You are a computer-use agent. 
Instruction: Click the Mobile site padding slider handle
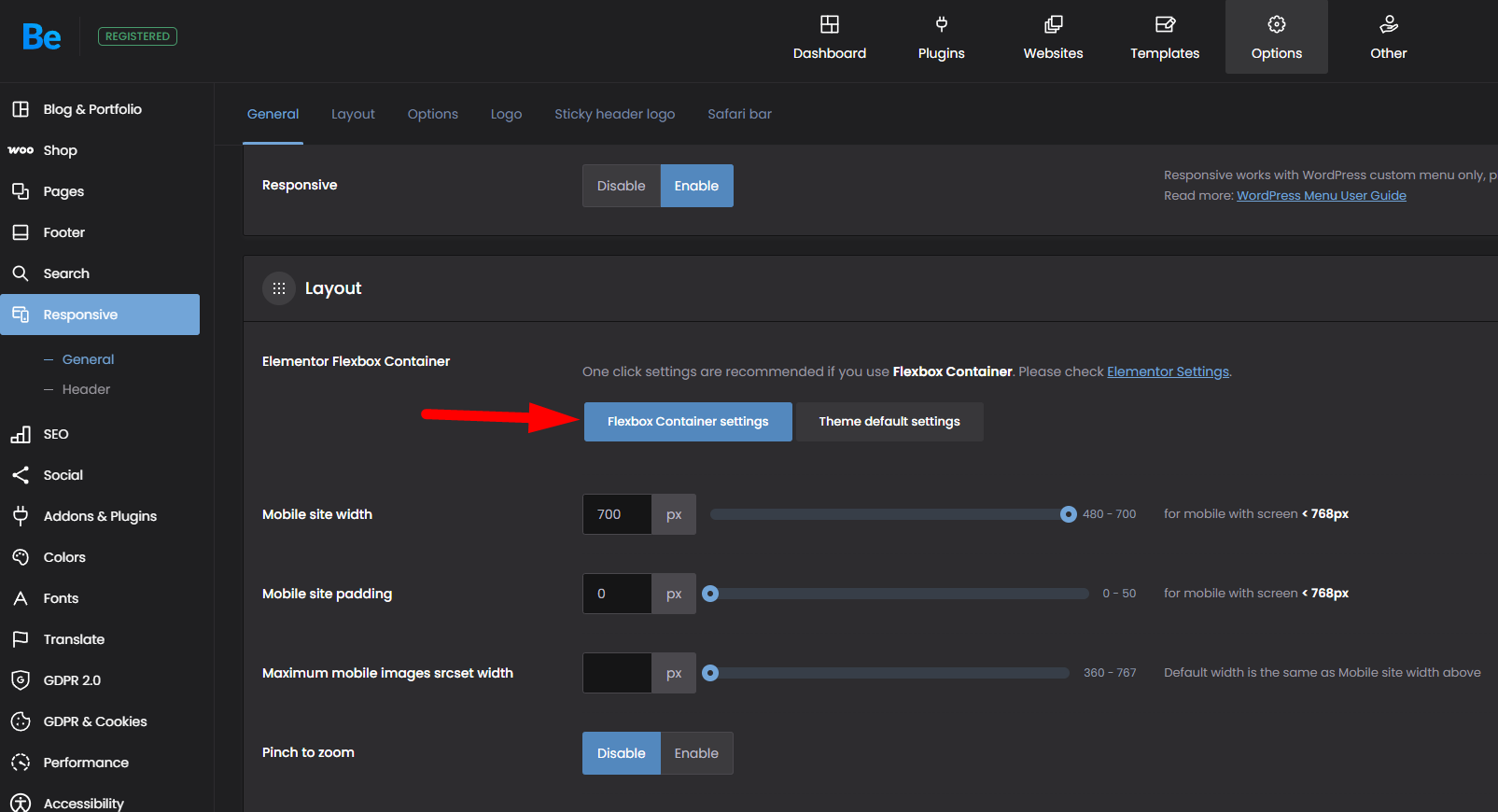(x=710, y=594)
